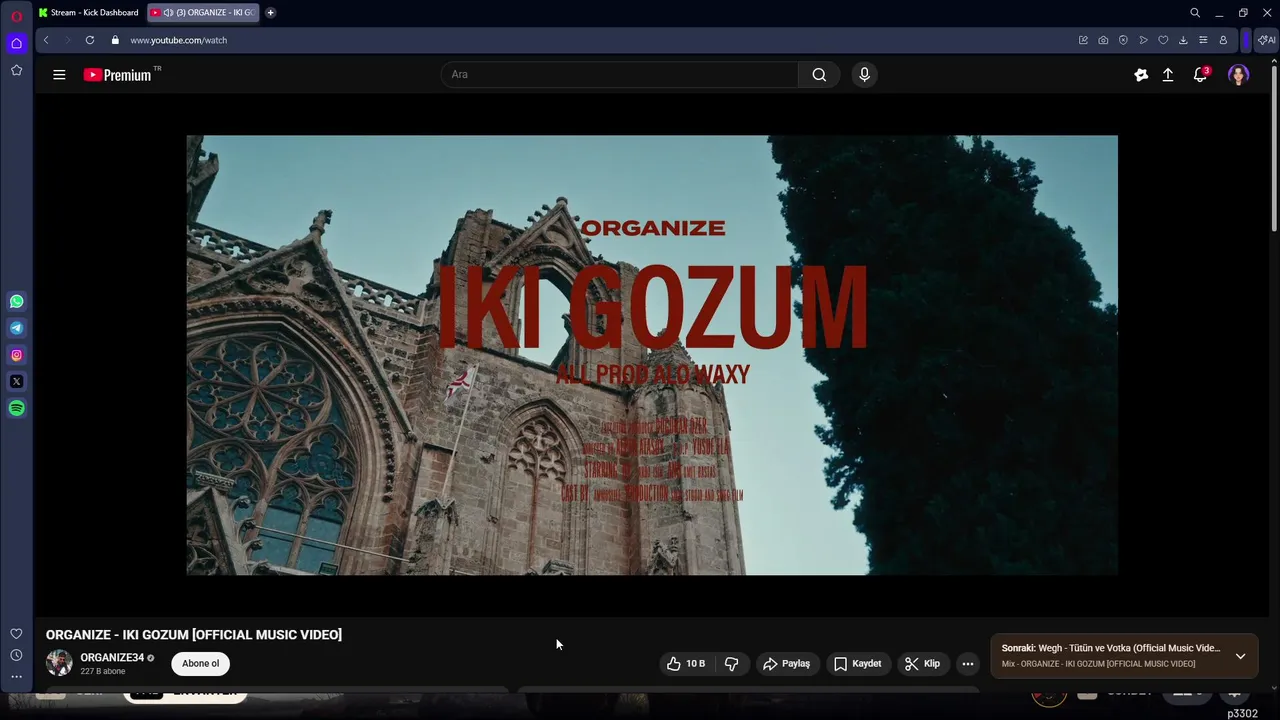1280x720 pixels.
Task: Open the YouTube guide hamburger menu
Action: tap(59, 75)
